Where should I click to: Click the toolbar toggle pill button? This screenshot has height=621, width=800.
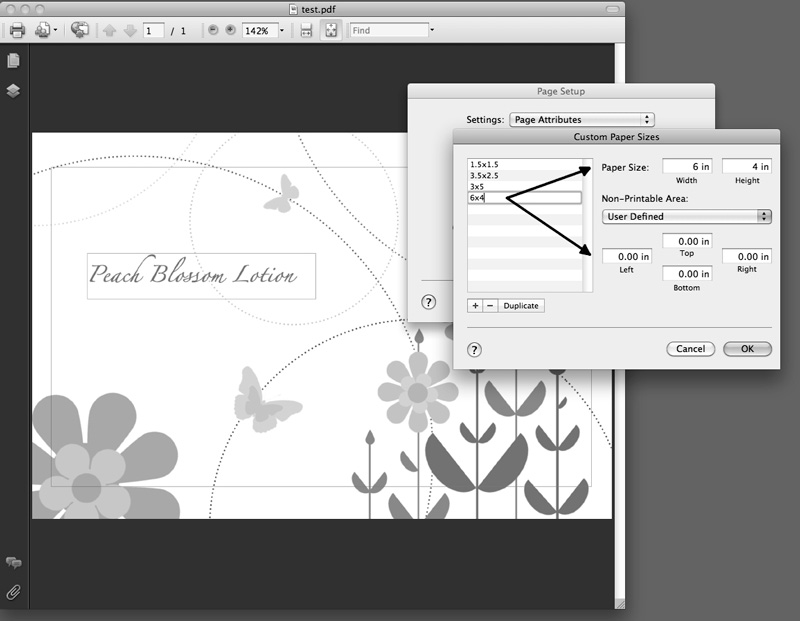612,9
